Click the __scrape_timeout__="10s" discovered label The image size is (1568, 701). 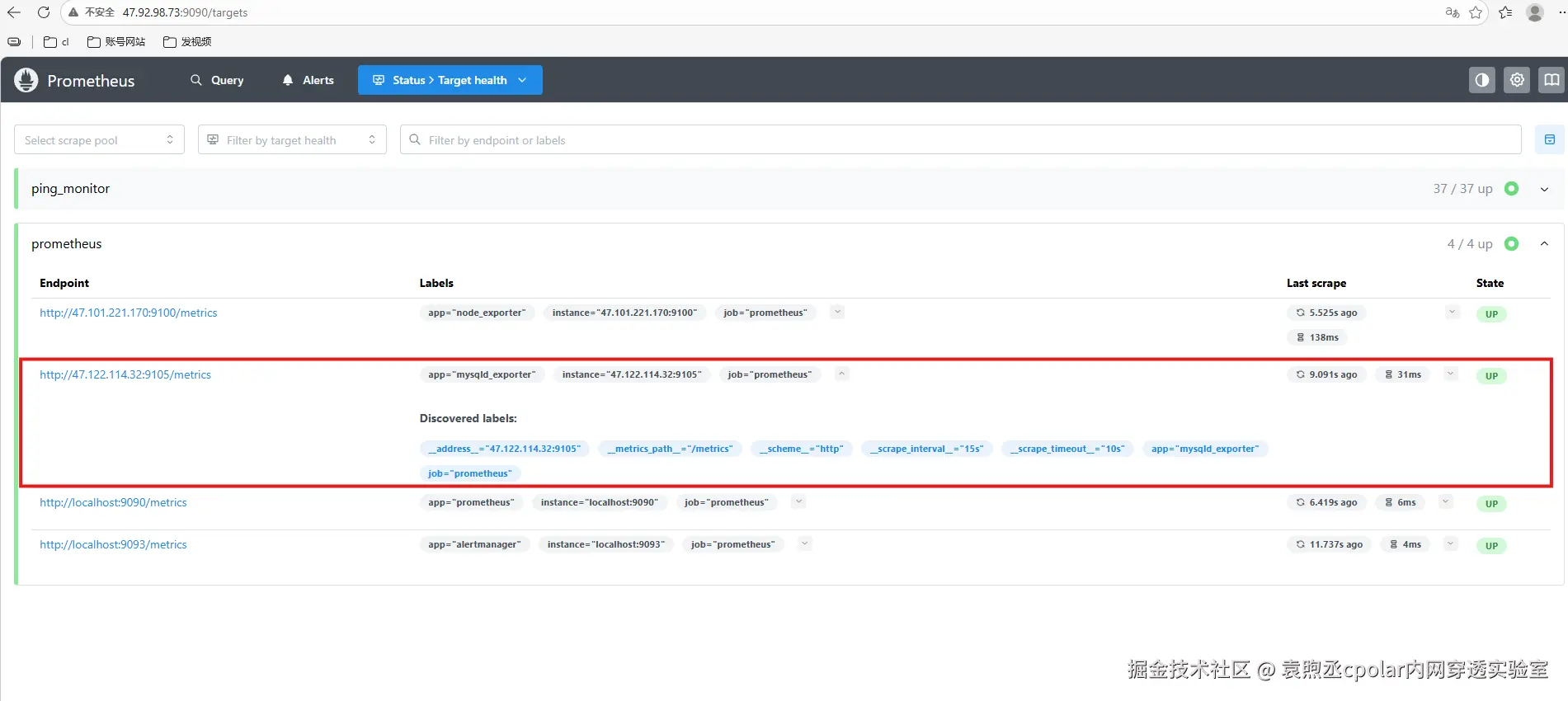click(1067, 449)
